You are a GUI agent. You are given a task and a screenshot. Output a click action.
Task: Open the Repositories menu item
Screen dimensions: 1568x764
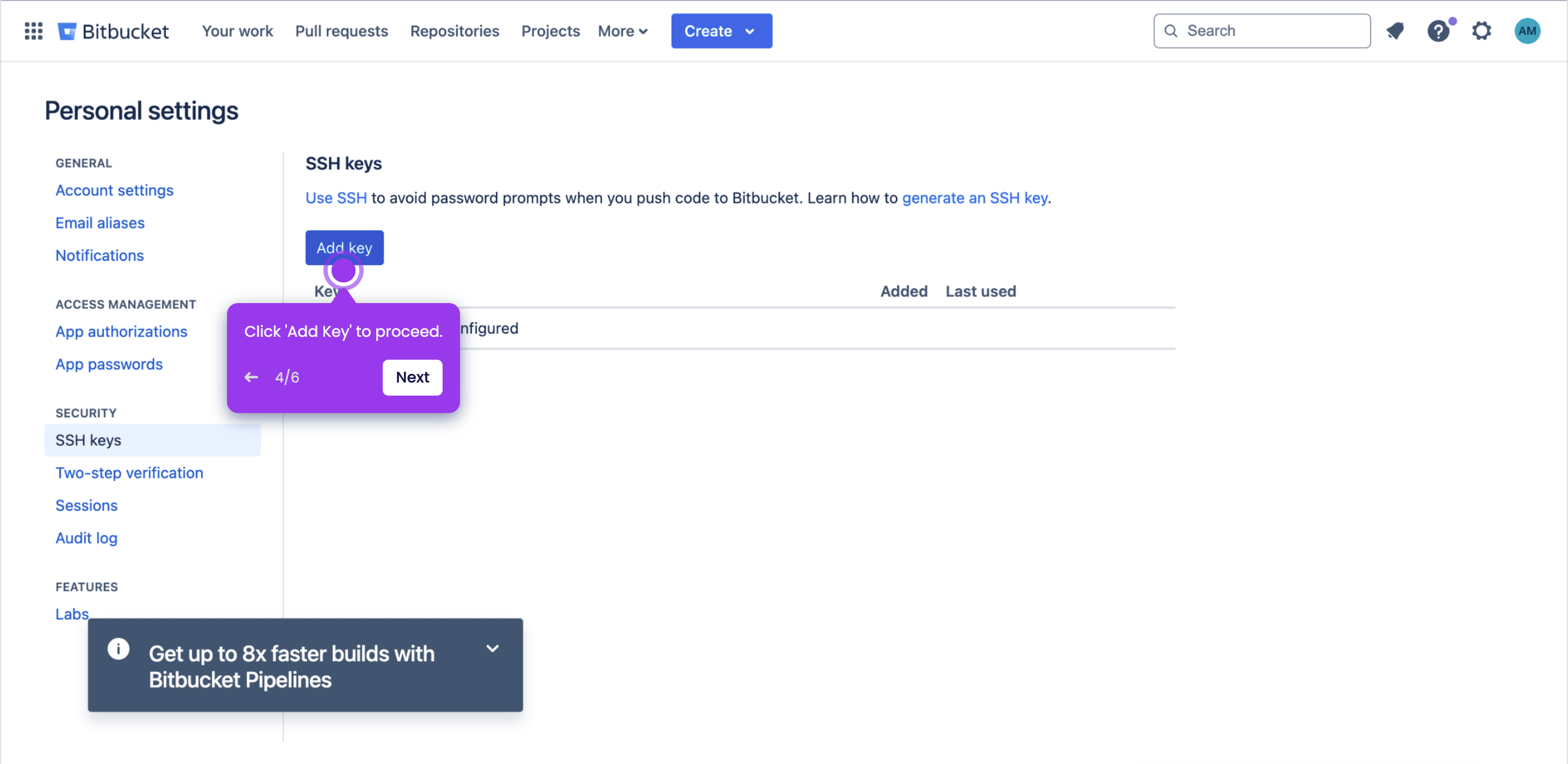click(x=454, y=31)
